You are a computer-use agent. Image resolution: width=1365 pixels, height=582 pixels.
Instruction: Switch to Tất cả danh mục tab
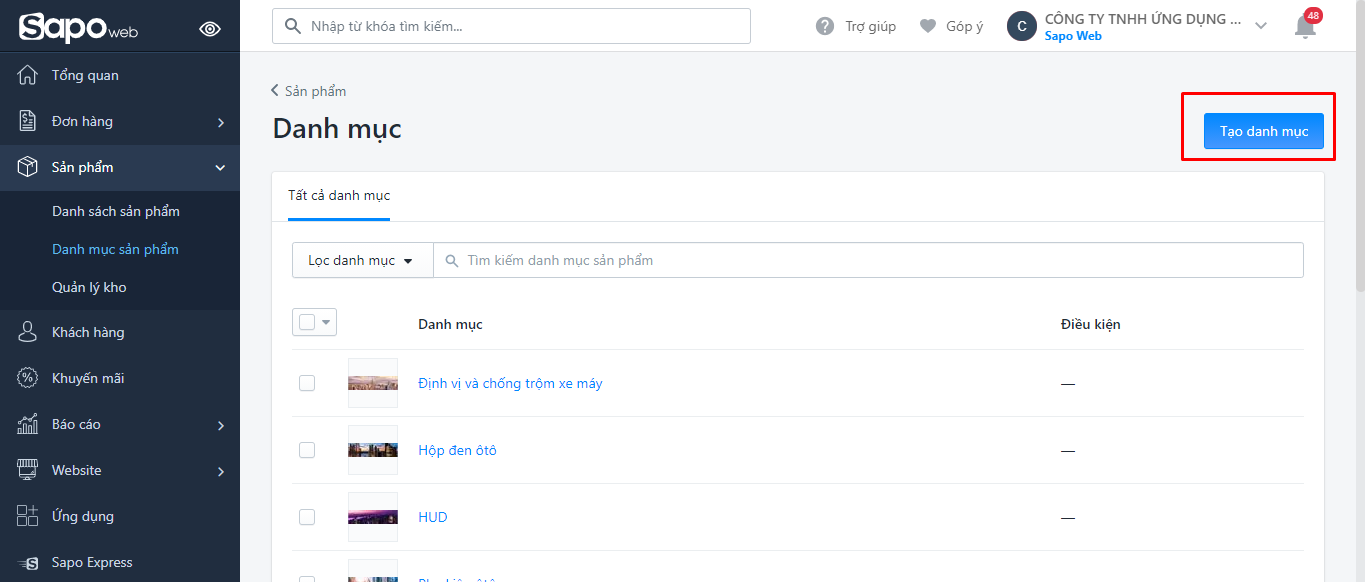point(339,195)
